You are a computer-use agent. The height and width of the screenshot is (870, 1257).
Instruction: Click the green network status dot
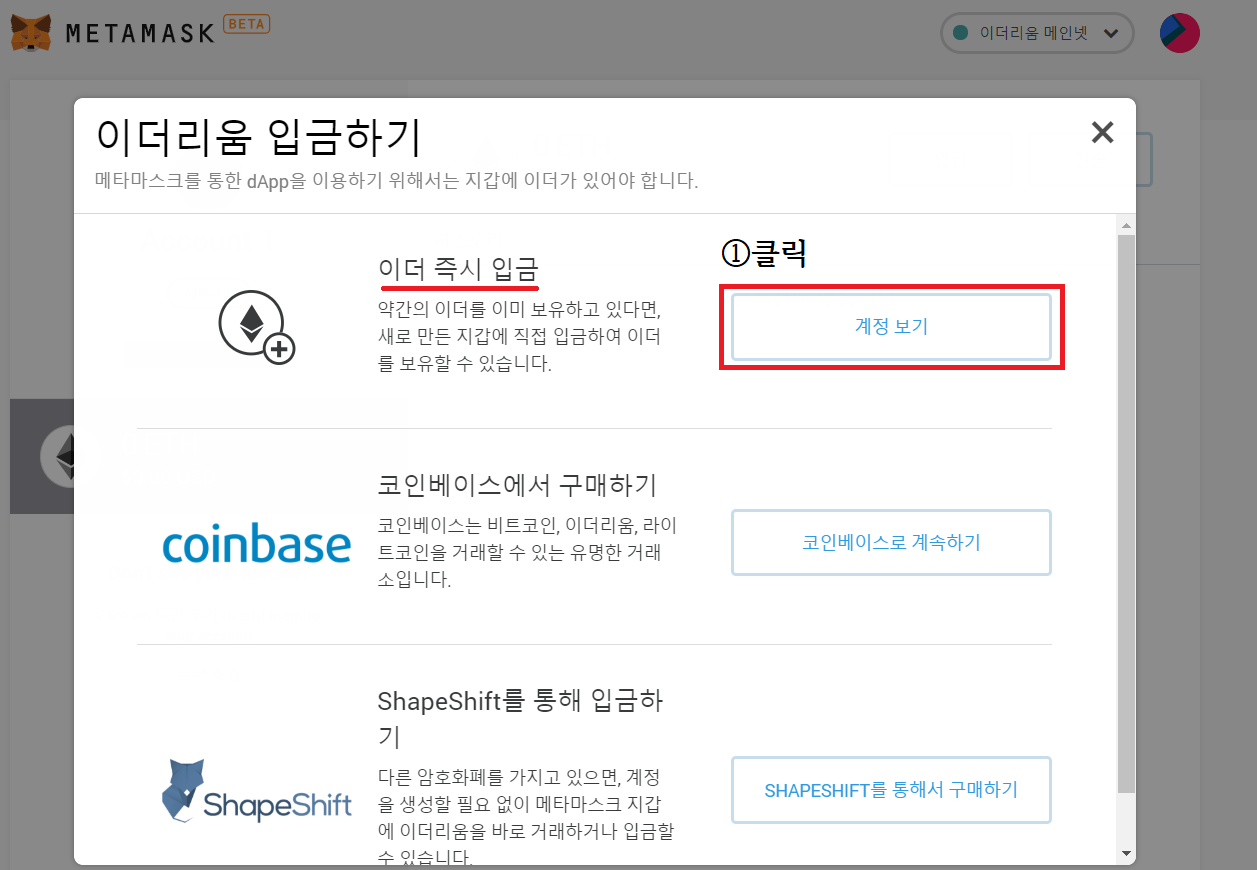pos(961,33)
